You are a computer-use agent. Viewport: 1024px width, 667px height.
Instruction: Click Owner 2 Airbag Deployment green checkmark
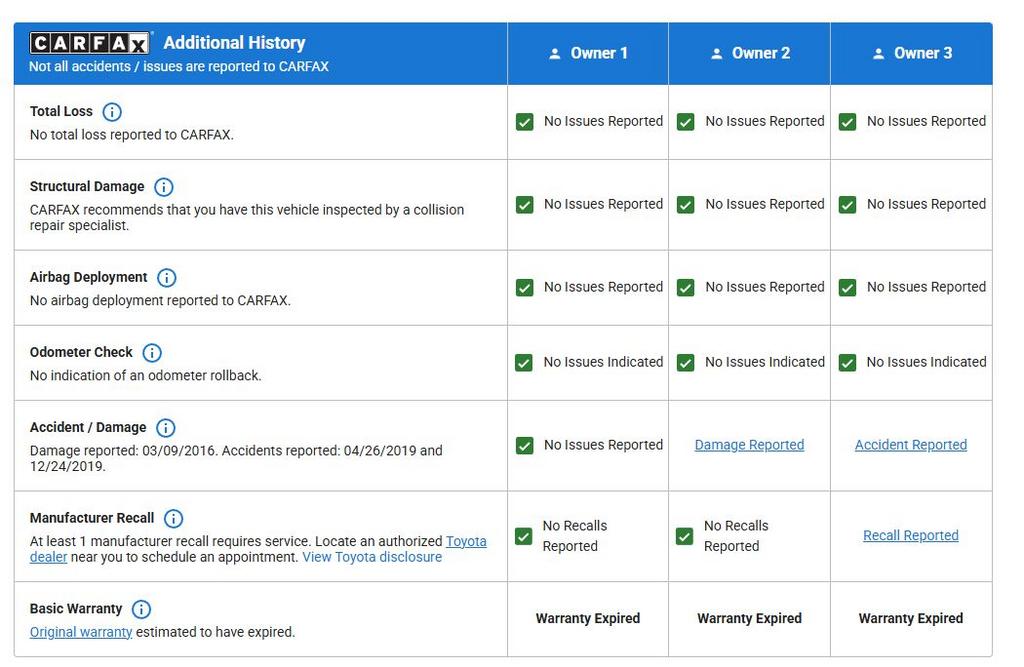click(x=685, y=288)
